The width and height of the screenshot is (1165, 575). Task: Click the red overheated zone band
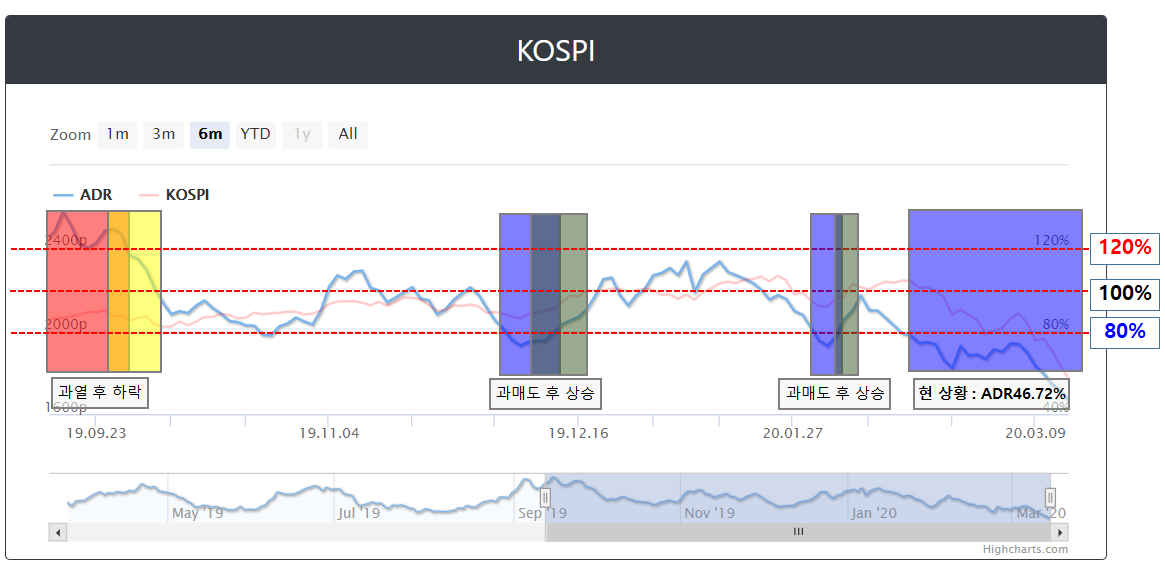pyautogui.click(x=77, y=291)
